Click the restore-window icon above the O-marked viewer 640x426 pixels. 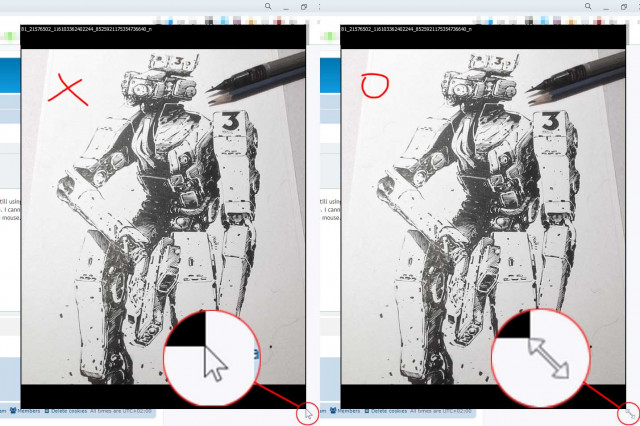(624, 7)
